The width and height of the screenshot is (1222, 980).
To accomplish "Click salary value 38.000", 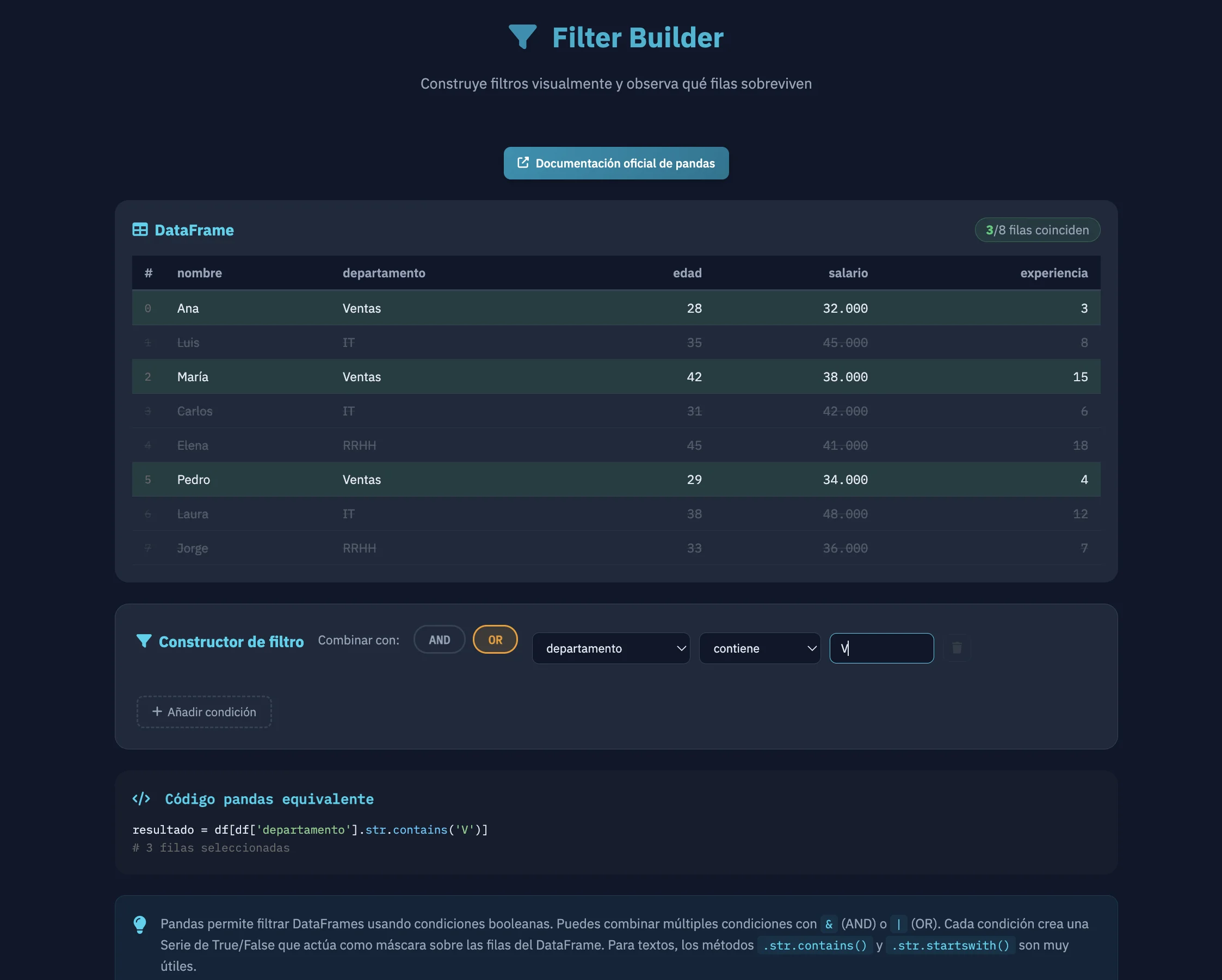I will click(x=845, y=377).
